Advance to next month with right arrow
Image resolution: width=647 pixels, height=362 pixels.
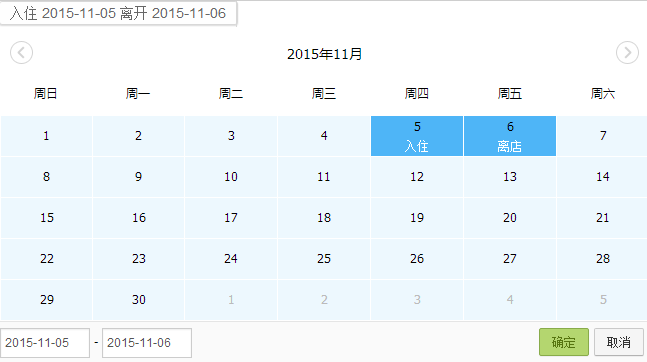[627, 53]
